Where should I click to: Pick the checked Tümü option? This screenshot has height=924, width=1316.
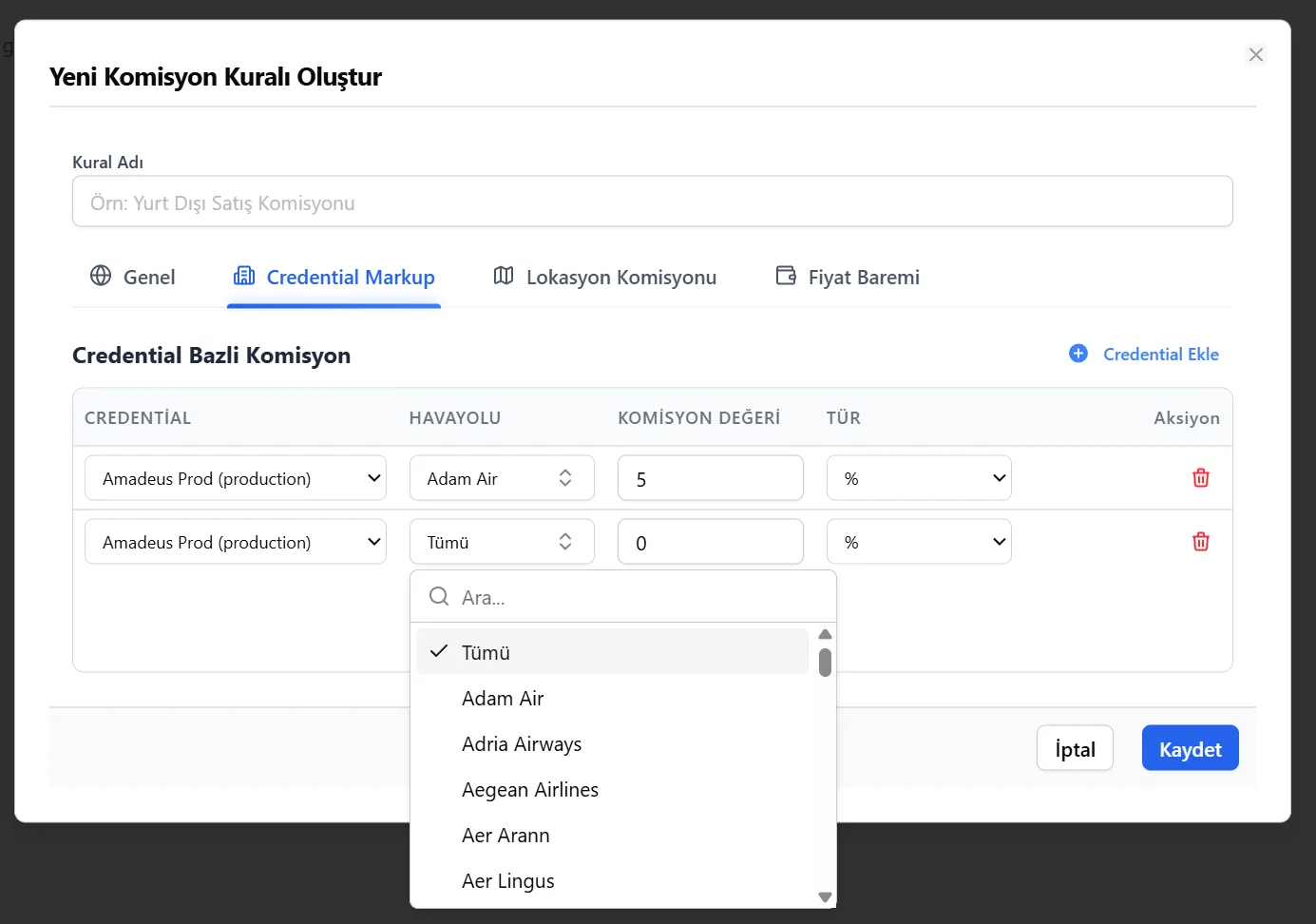tap(486, 653)
